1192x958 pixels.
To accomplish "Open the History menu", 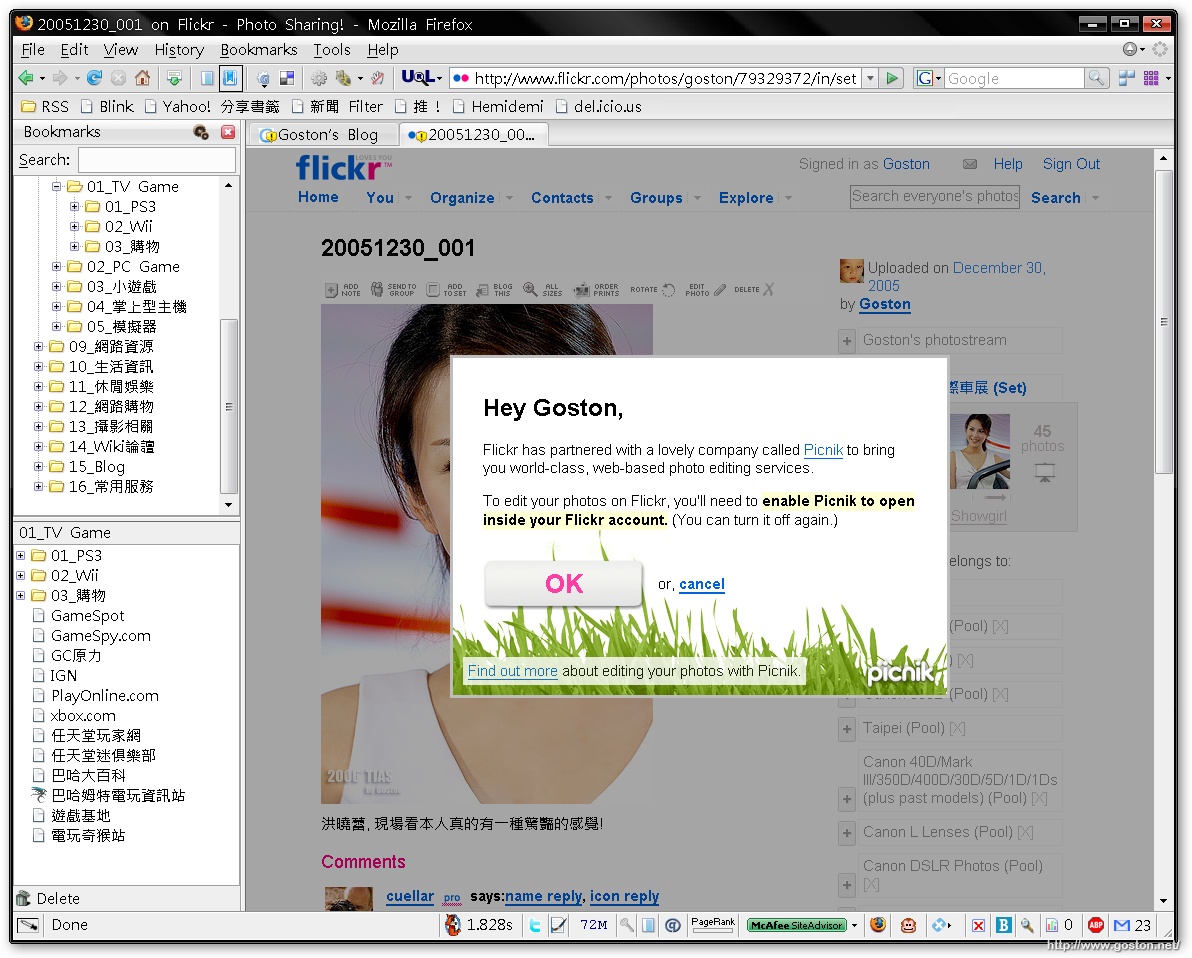I will pos(179,49).
